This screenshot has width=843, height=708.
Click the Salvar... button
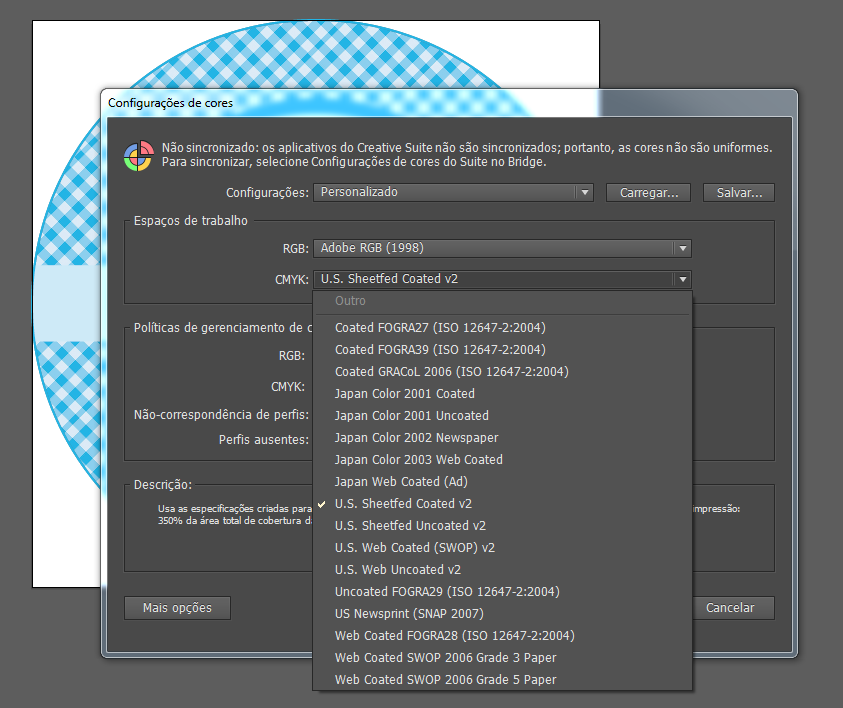[739, 193]
